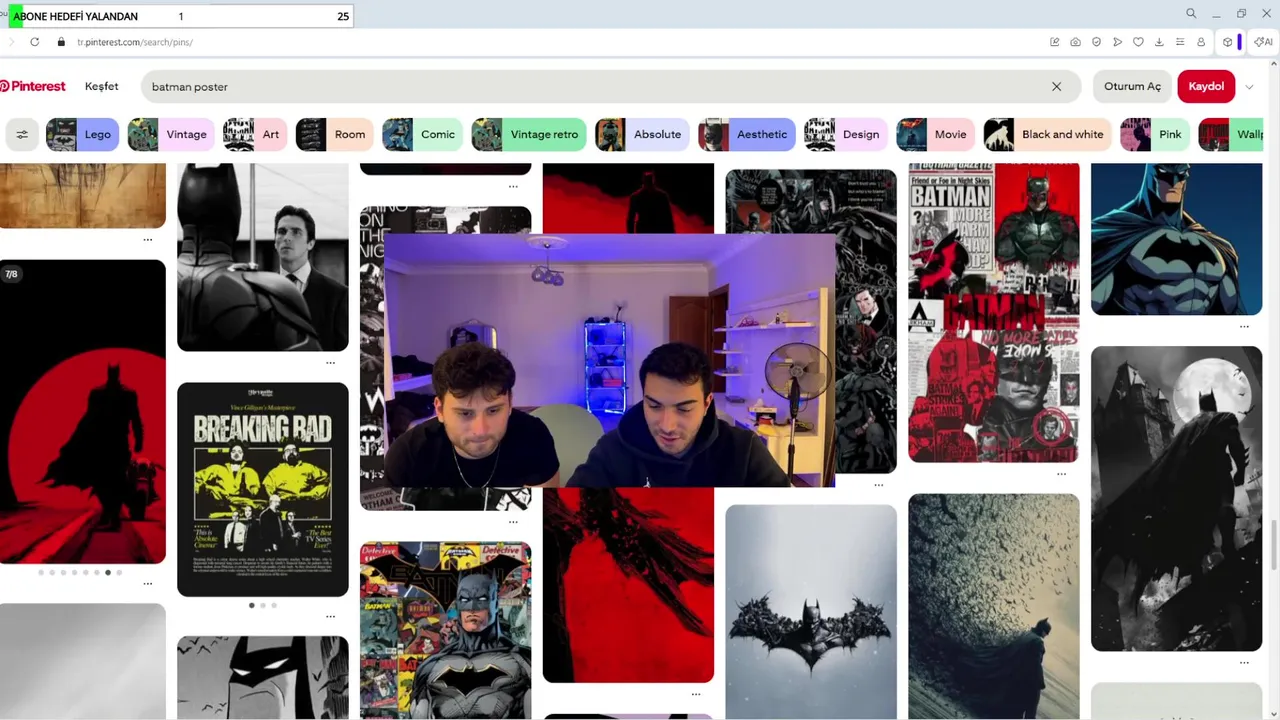This screenshot has height=720, width=1280.
Task: Open the Batman comic covers collage pin
Action: [445, 631]
